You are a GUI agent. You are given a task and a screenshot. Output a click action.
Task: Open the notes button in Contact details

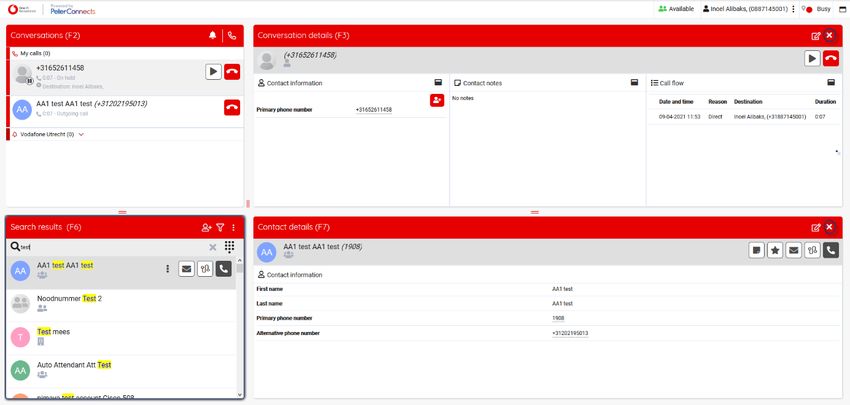point(757,250)
